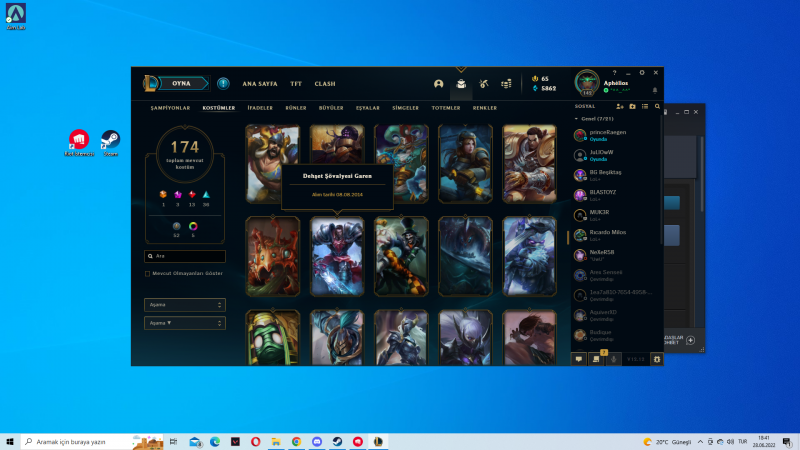Select the green-masked Amumu skin card in bottom row

(x=273, y=338)
